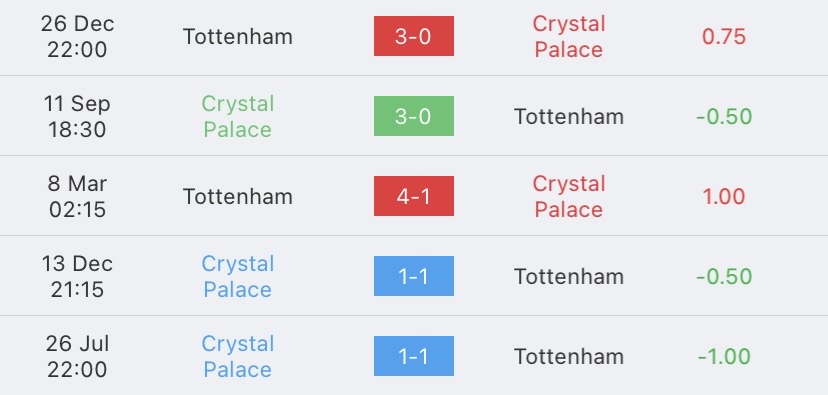Open red Crystal Palace in 8 Mar row
Image resolution: width=828 pixels, height=395 pixels.
tap(569, 196)
